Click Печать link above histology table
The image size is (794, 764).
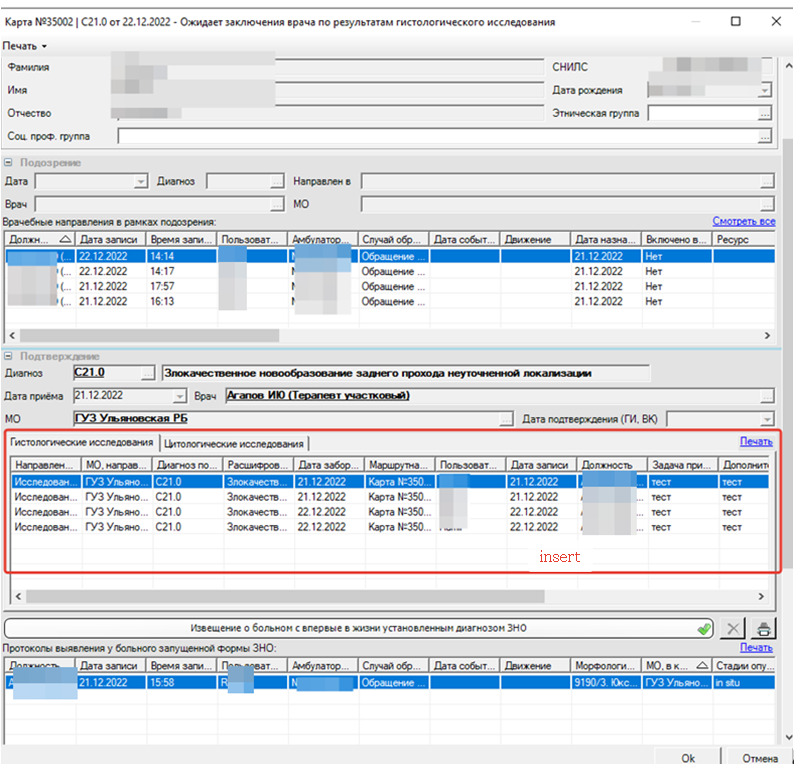point(756,441)
